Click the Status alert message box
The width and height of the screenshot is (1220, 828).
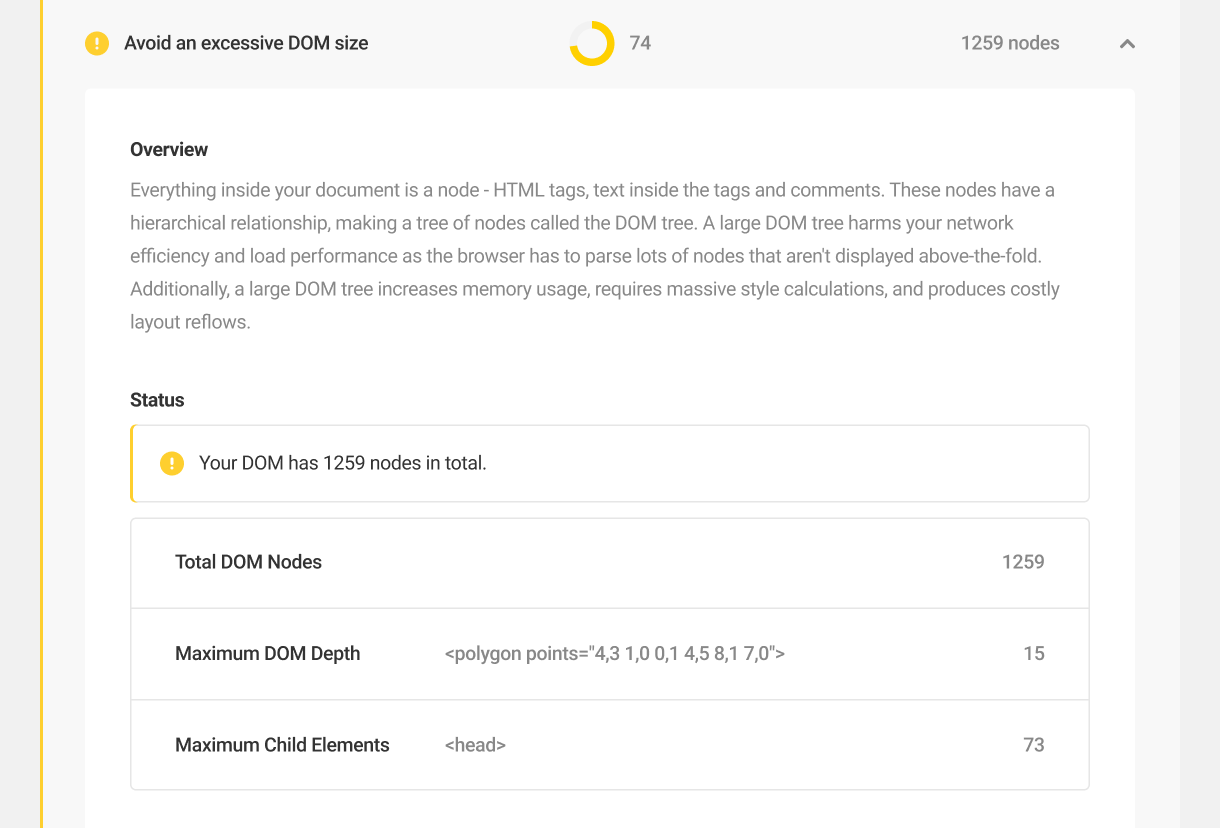coord(609,463)
